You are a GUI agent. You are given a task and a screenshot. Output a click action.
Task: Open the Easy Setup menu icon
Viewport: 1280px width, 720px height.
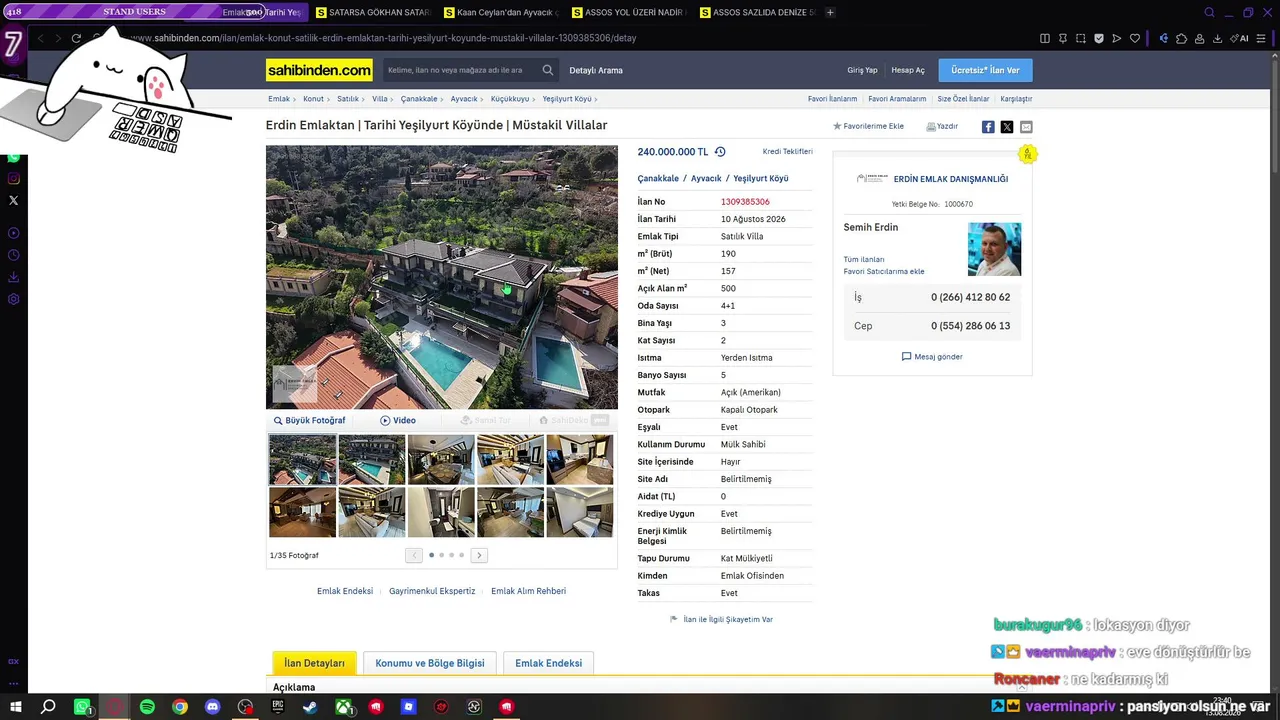click(1263, 38)
